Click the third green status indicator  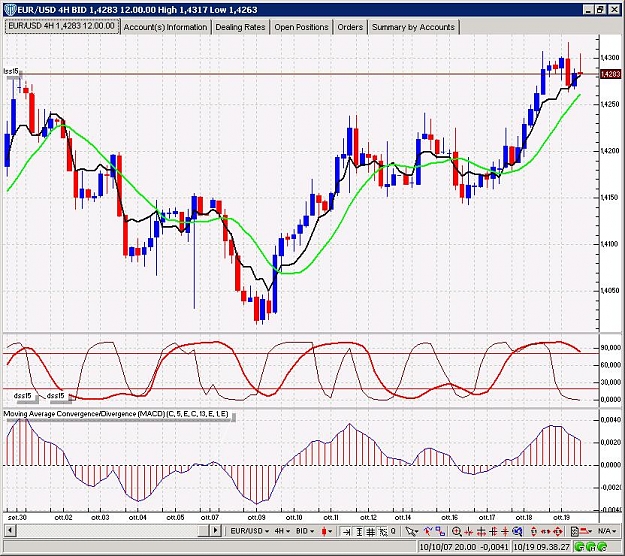pyautogui.click(x=602, y=547)
